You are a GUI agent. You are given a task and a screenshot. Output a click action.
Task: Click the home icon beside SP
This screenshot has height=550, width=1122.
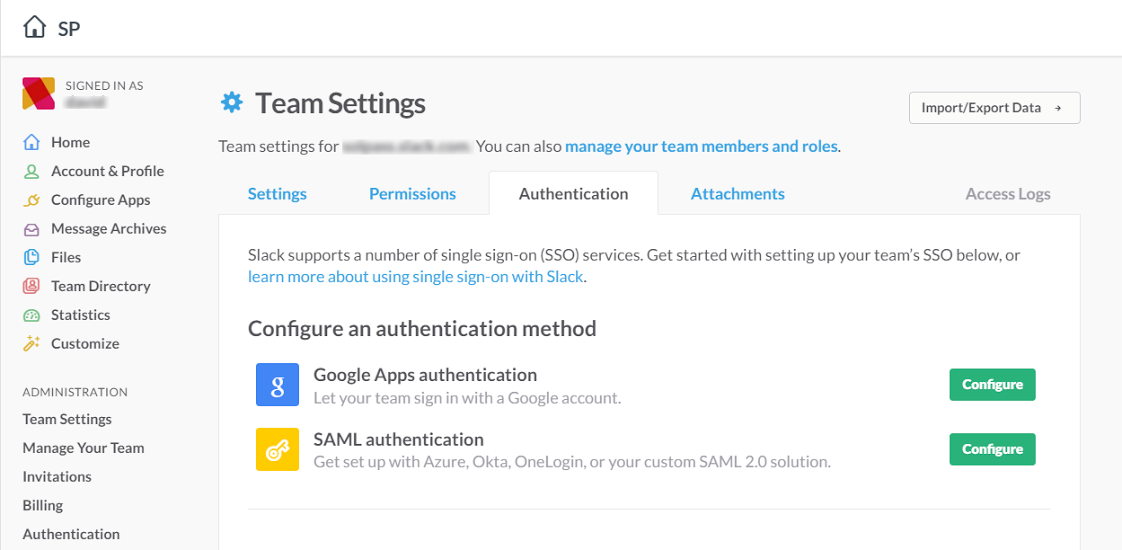pyautogui.click(x=35, y=28)
